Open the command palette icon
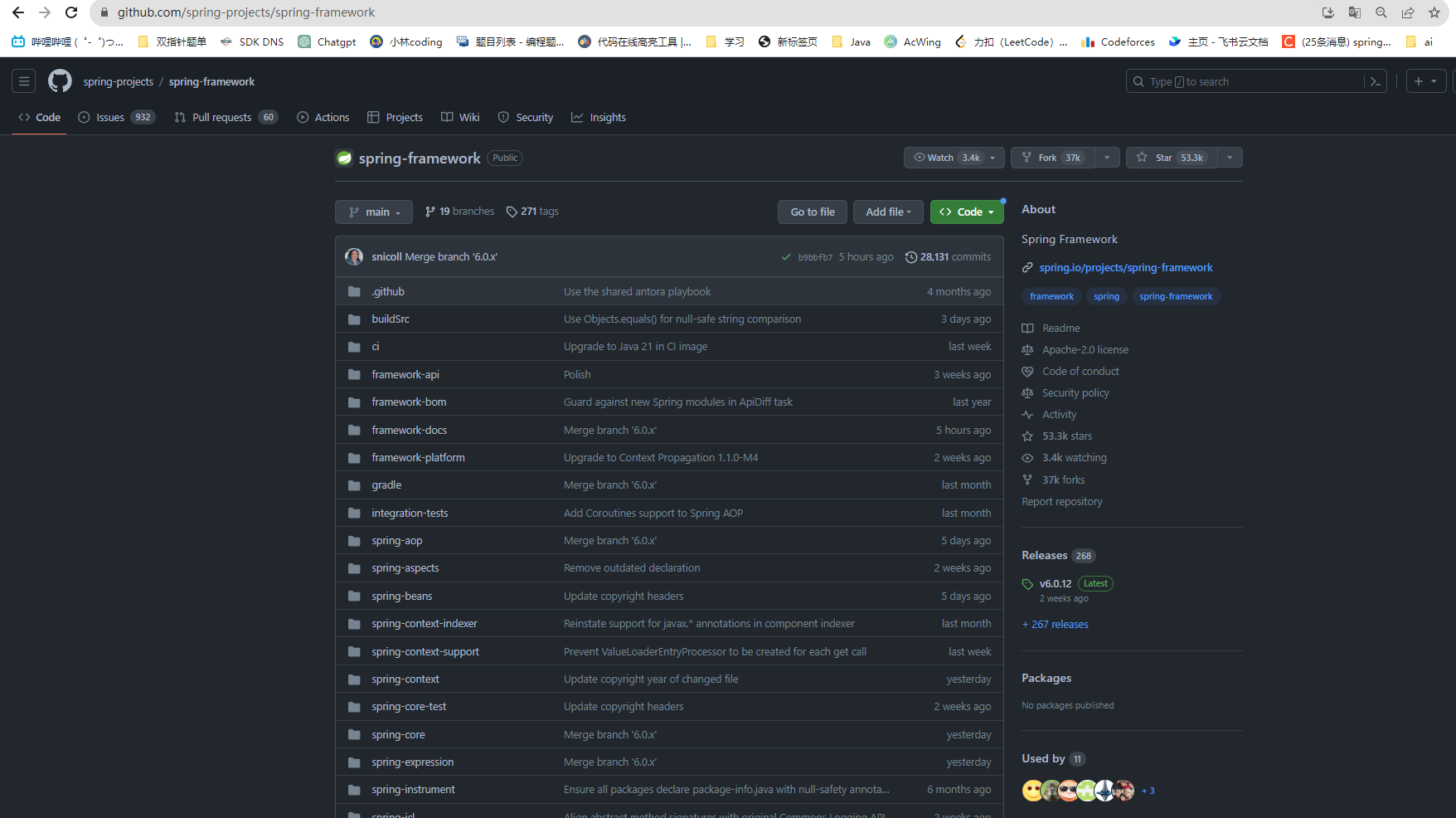The width and height of the screenshot is (1456, 818). [x=1376, y=81]
